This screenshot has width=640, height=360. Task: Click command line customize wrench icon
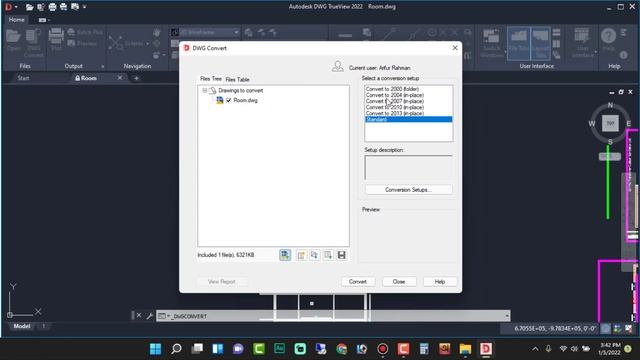149,316
